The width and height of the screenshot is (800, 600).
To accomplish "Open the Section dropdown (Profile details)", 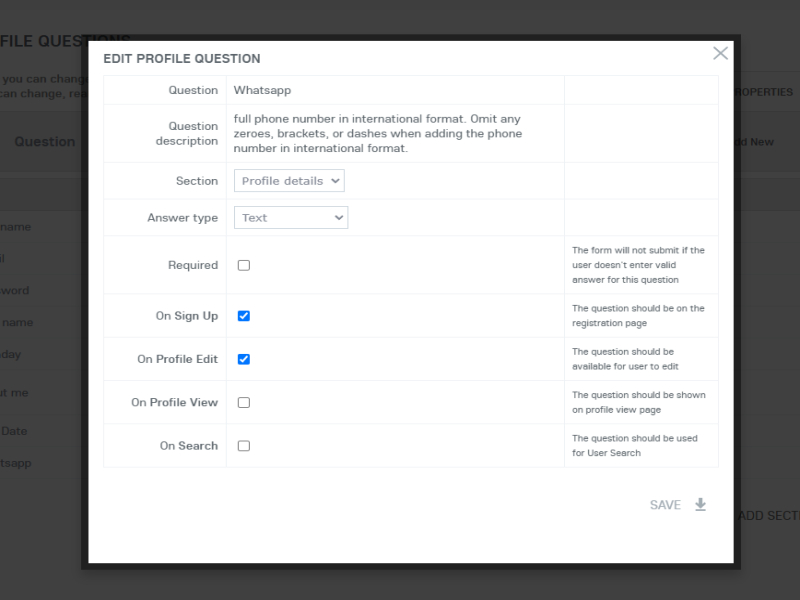I will (x=289, y=181).
